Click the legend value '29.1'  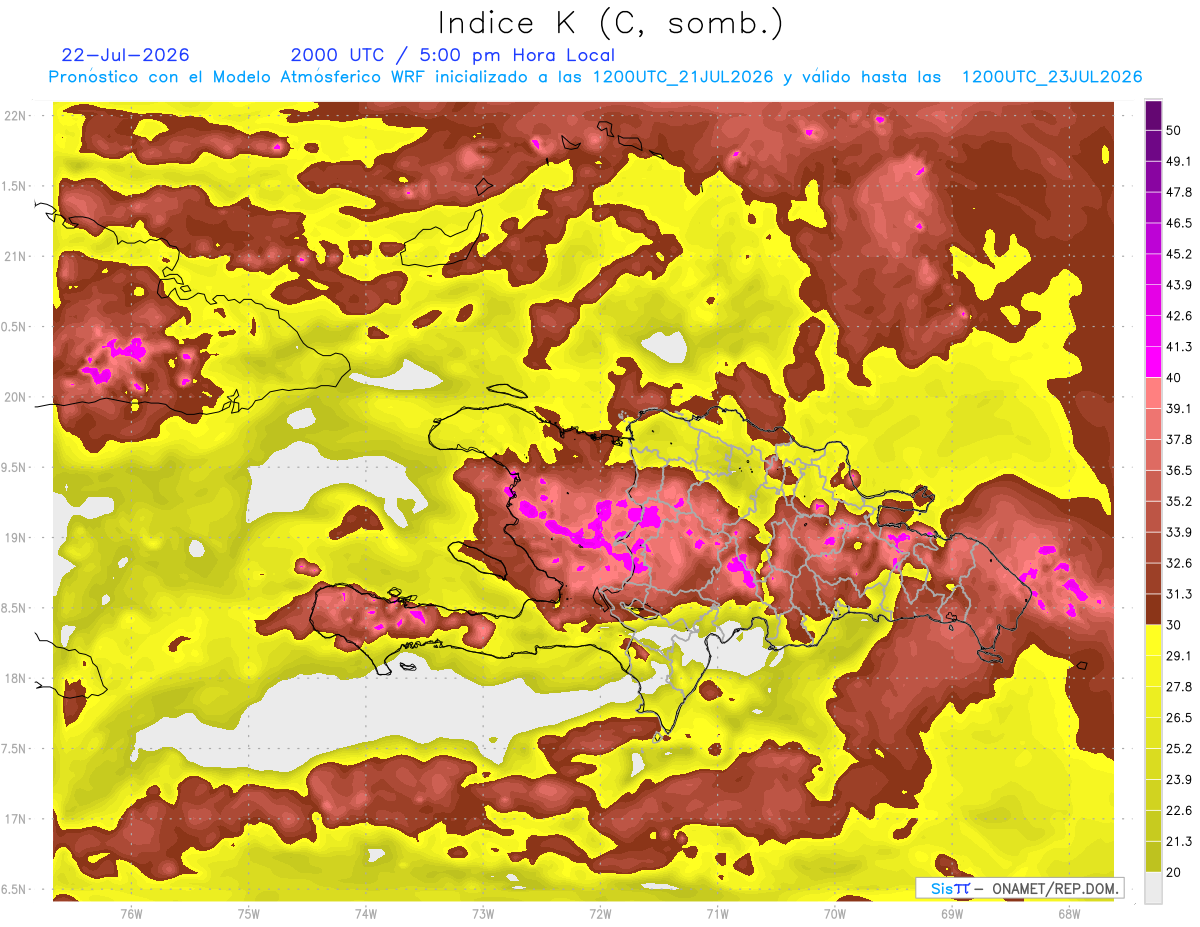pos(1178,655)
